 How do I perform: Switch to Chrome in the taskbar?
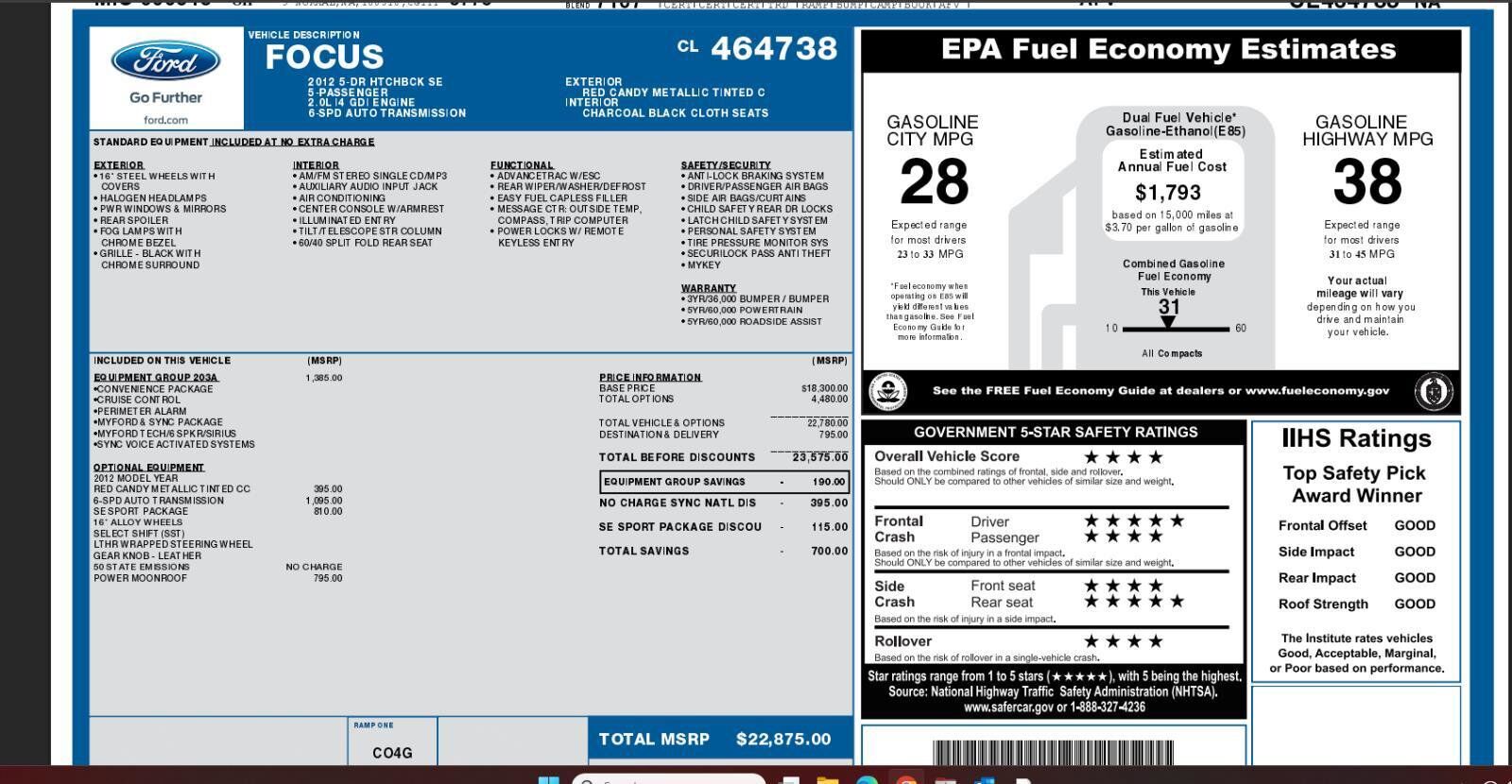[x=905, y=780]
